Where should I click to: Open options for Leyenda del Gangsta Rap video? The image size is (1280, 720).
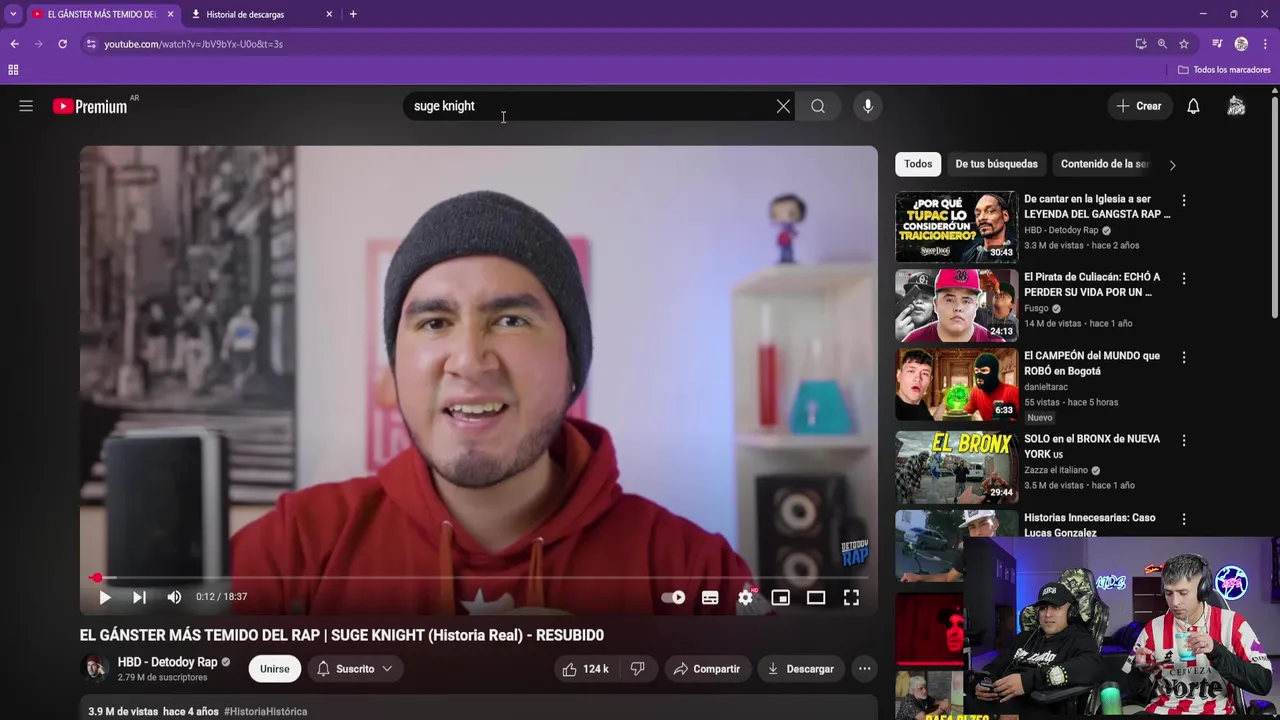[1184, 201]
